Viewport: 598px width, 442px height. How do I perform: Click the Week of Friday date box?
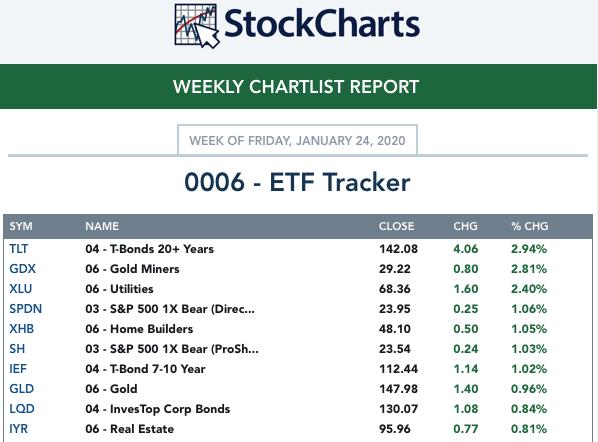[297, 140]
